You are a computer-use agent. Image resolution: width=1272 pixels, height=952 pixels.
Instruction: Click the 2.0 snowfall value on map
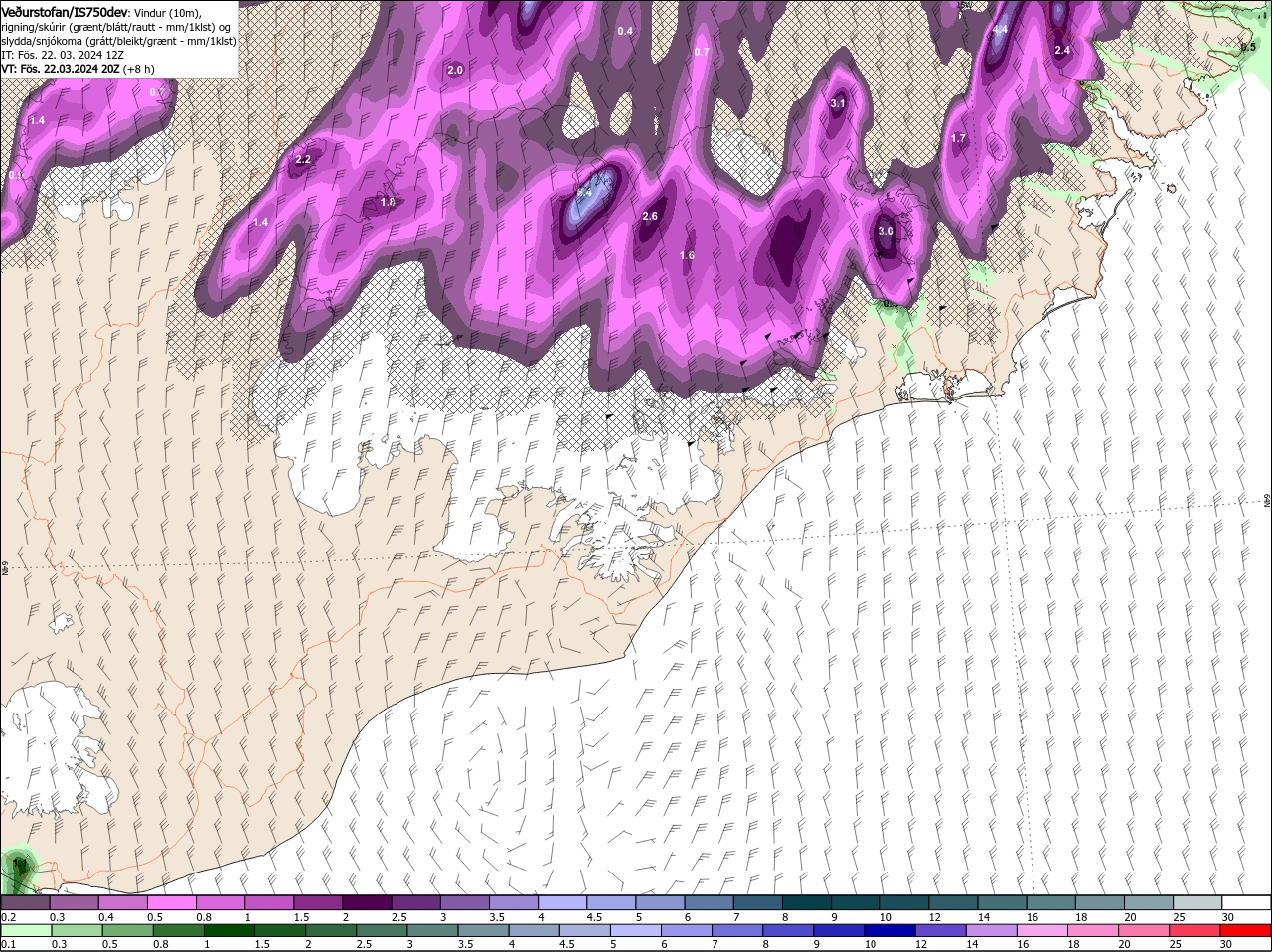[x=456, y=71]
